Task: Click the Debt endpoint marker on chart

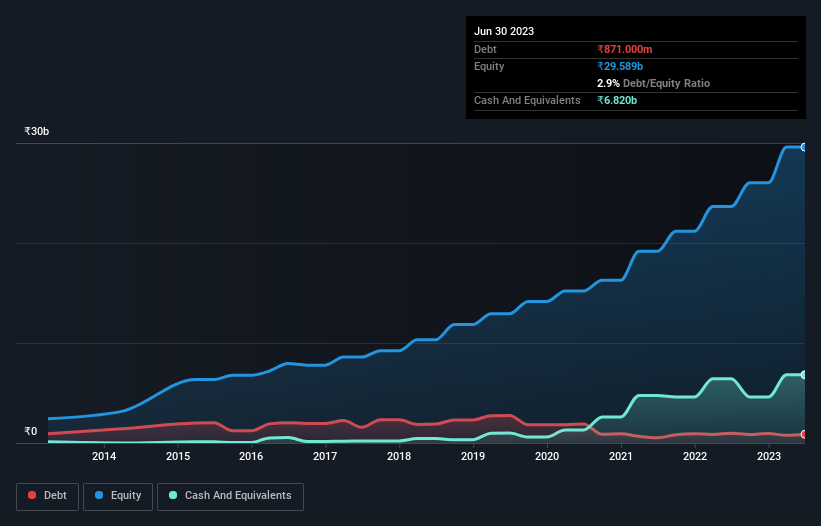Action: (x=804, y=434)
